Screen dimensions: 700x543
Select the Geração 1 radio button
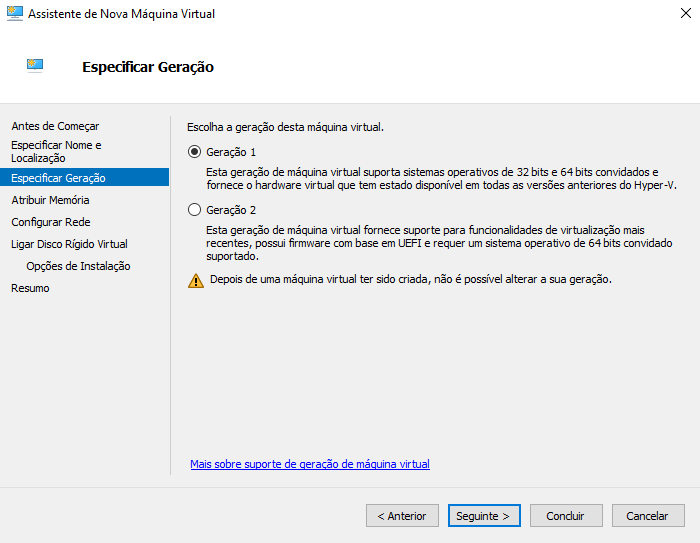(x=195, y=152)
